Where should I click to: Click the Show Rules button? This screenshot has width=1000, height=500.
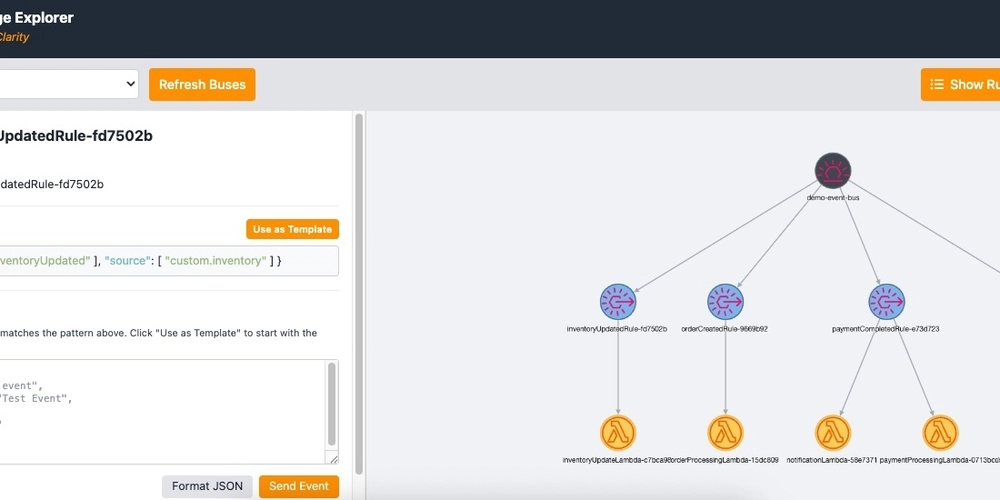tap(962, 85)
